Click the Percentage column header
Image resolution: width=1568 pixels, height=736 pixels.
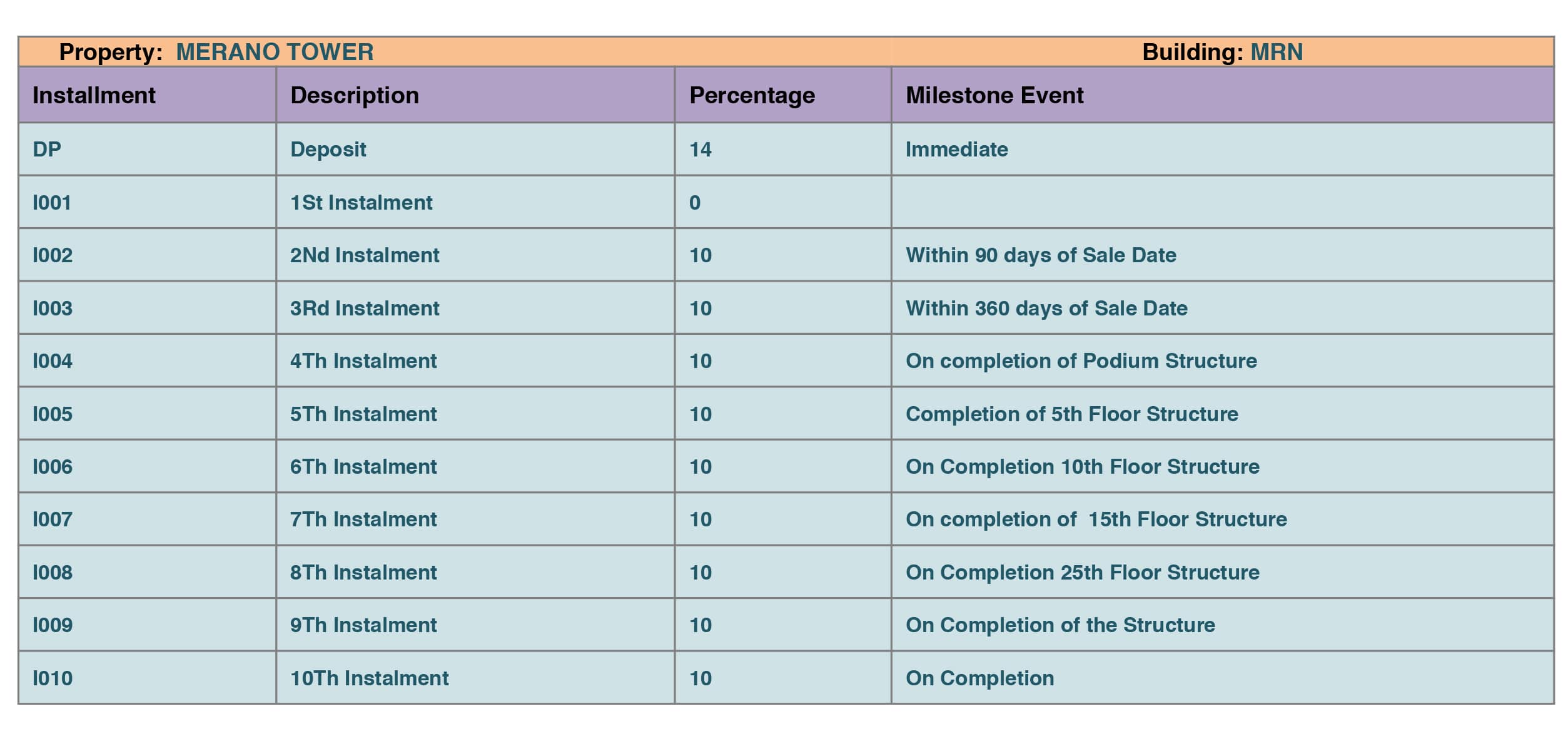[x=752, y=95]
